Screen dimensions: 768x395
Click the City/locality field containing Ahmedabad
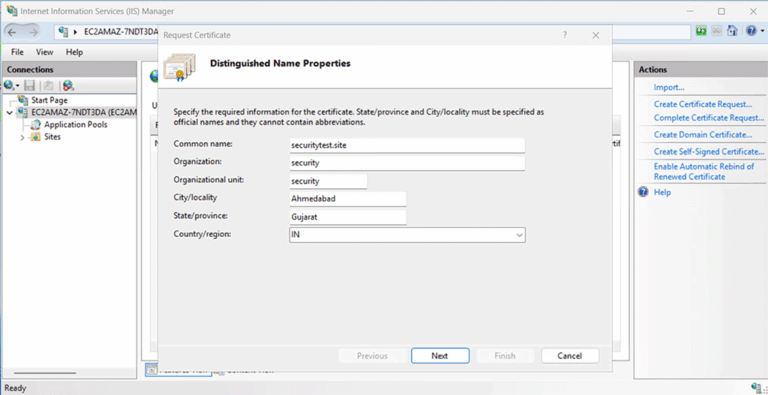[348, 199]
